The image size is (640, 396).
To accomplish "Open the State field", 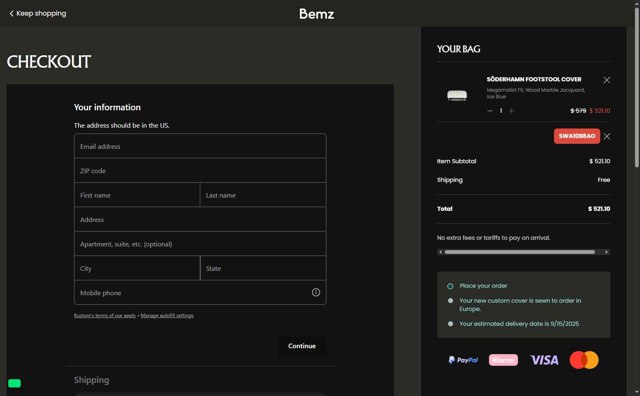I will click(263, 268).
